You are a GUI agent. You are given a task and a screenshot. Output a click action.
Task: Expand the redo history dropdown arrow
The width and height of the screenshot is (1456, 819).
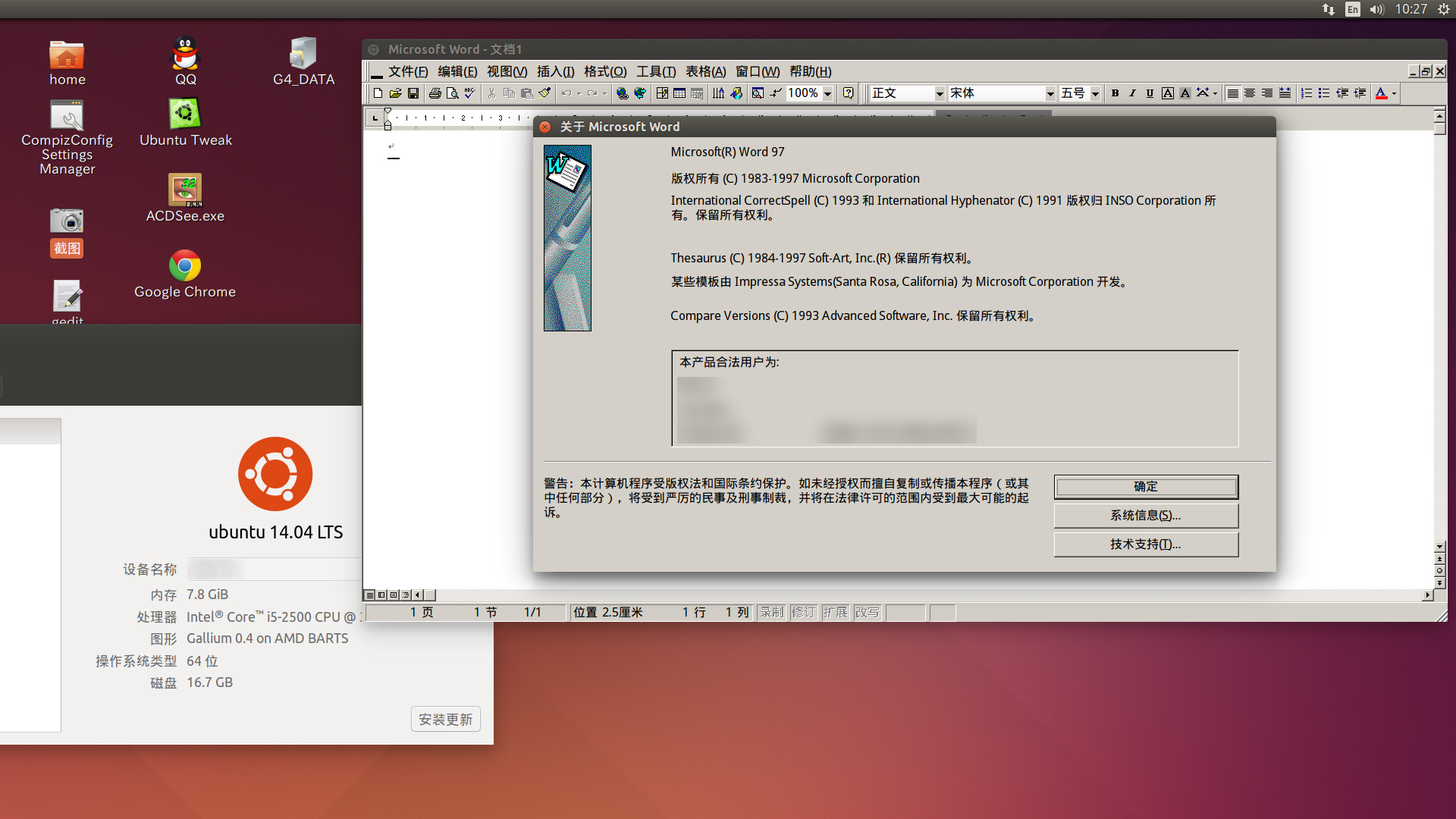pos(604,93)
